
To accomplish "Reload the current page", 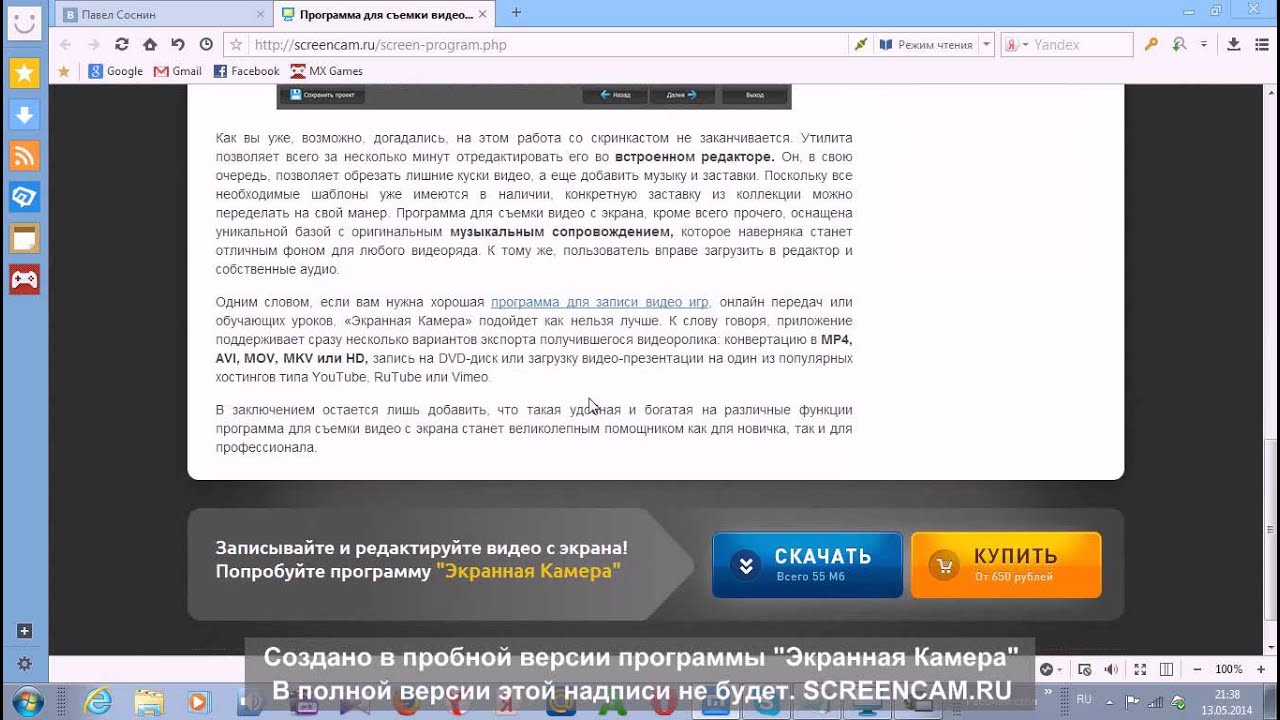I will point(122,44).
